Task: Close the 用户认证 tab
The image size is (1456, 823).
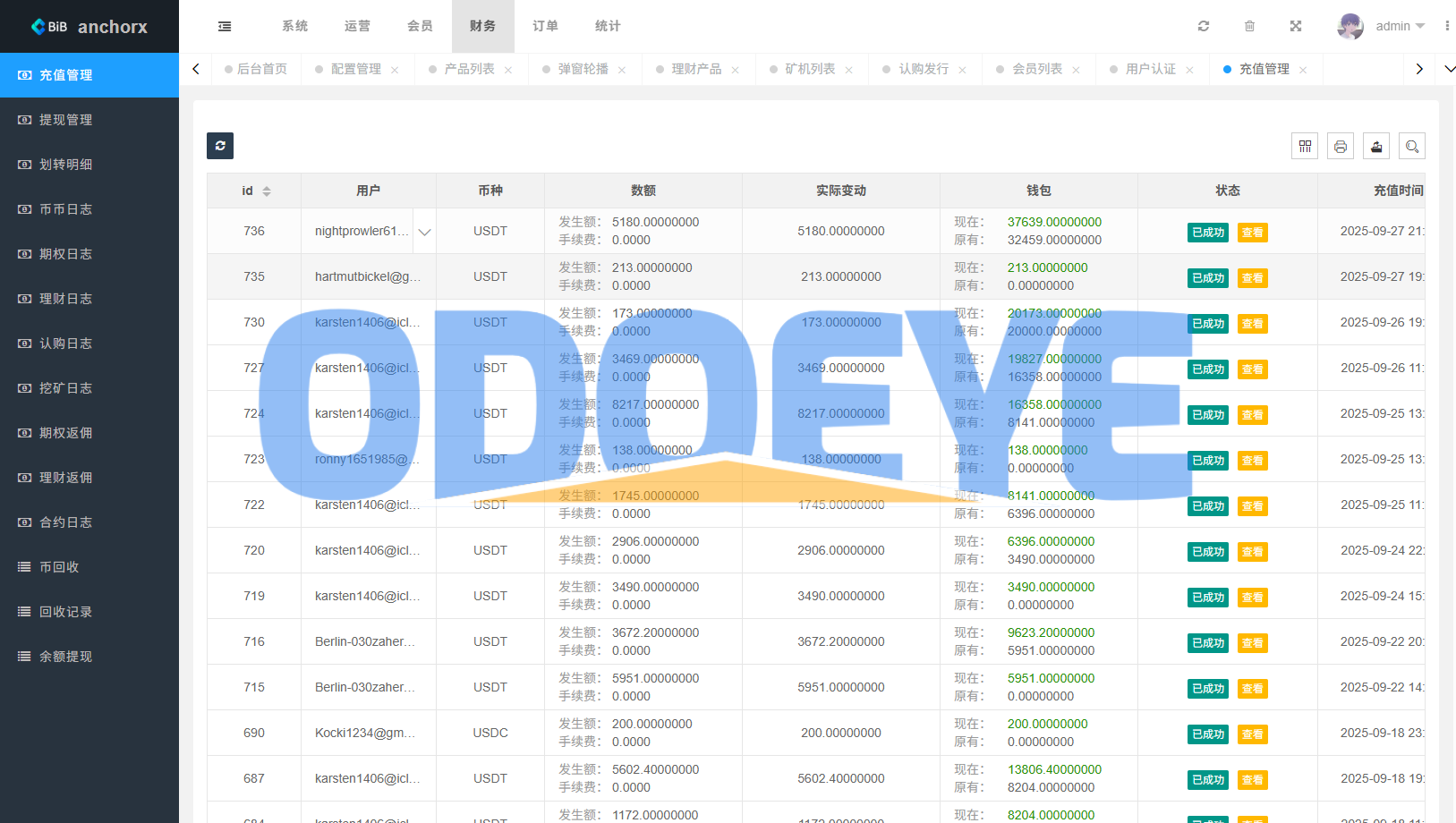Action: [1189, 70]
